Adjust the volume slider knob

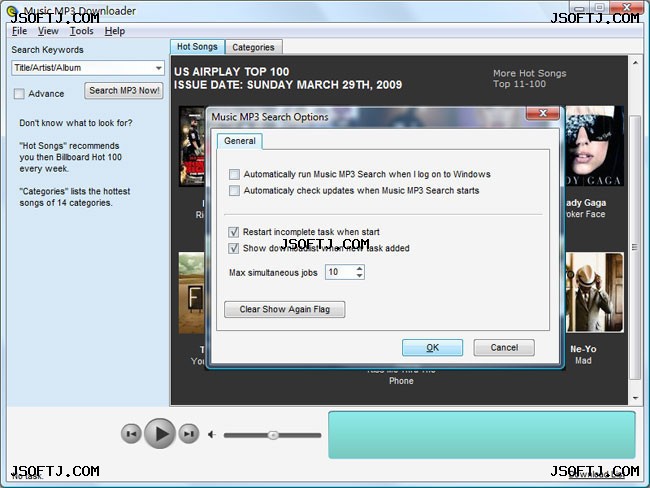coord(273,435)
